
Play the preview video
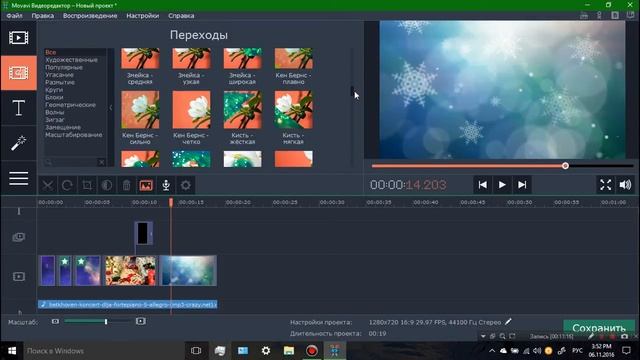click(x=502, y=185)
